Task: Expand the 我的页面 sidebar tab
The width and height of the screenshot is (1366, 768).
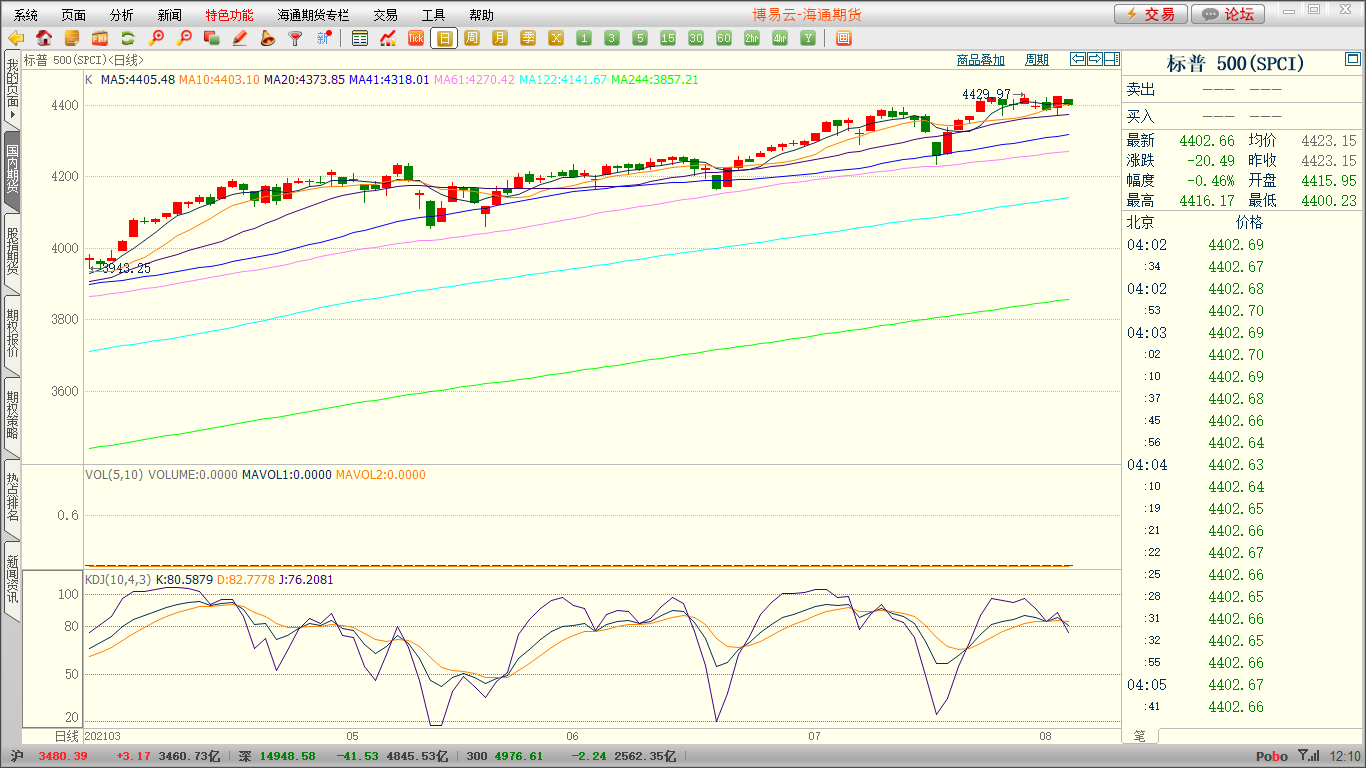Action: point(12,89)
